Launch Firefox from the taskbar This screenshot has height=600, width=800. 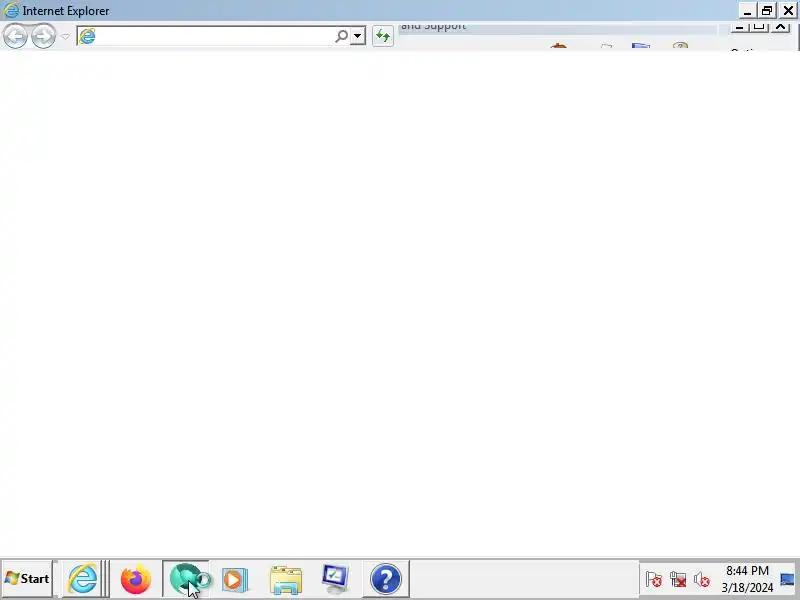(136, 579)
